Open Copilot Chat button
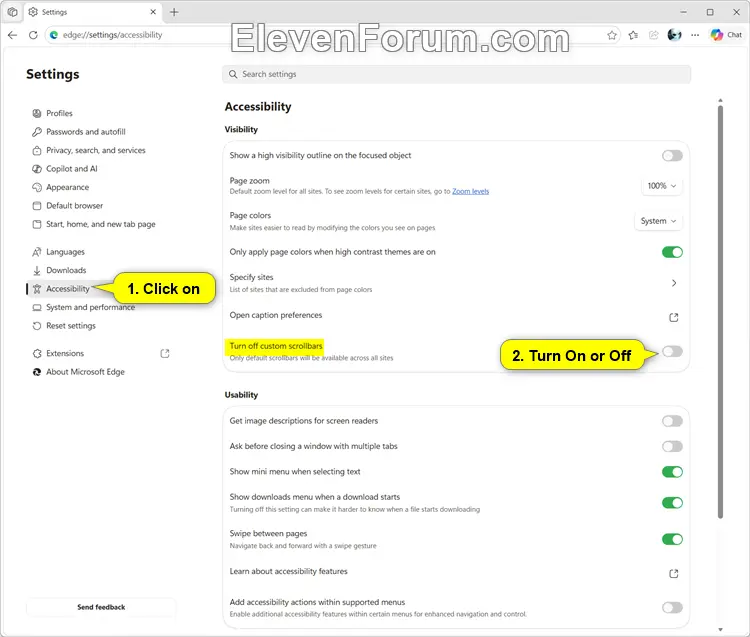Screen dimensions: 750x637 click(x=726, y=35)
